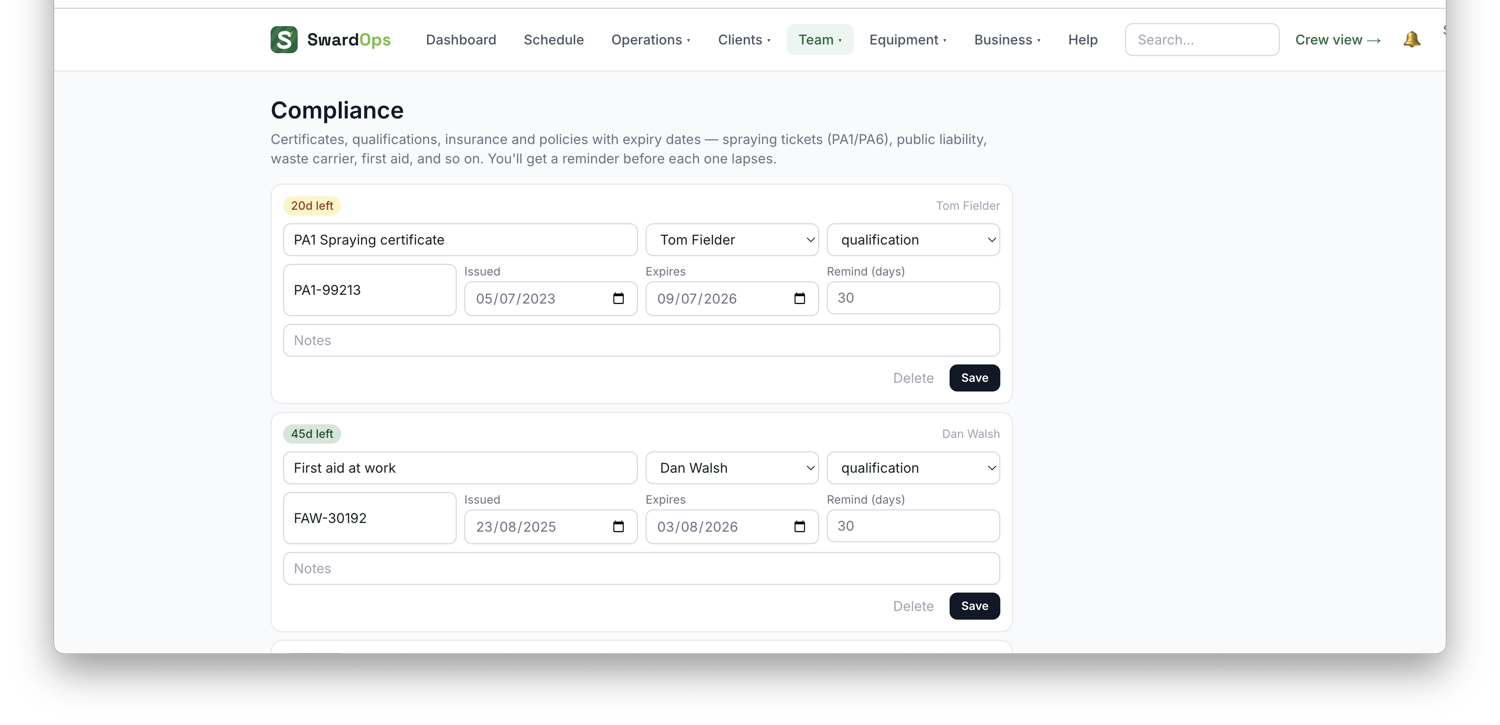Expand the Equipment menu
This screenshot has height=725, width=1500.
(908, 40)
